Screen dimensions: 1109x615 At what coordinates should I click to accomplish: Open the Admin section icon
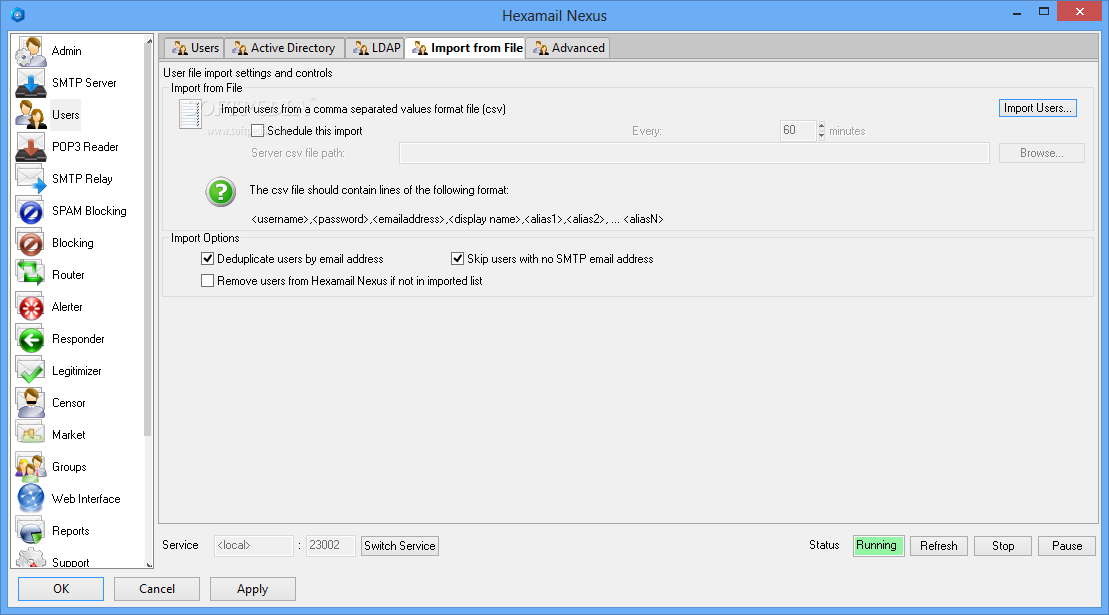point(31,51)
